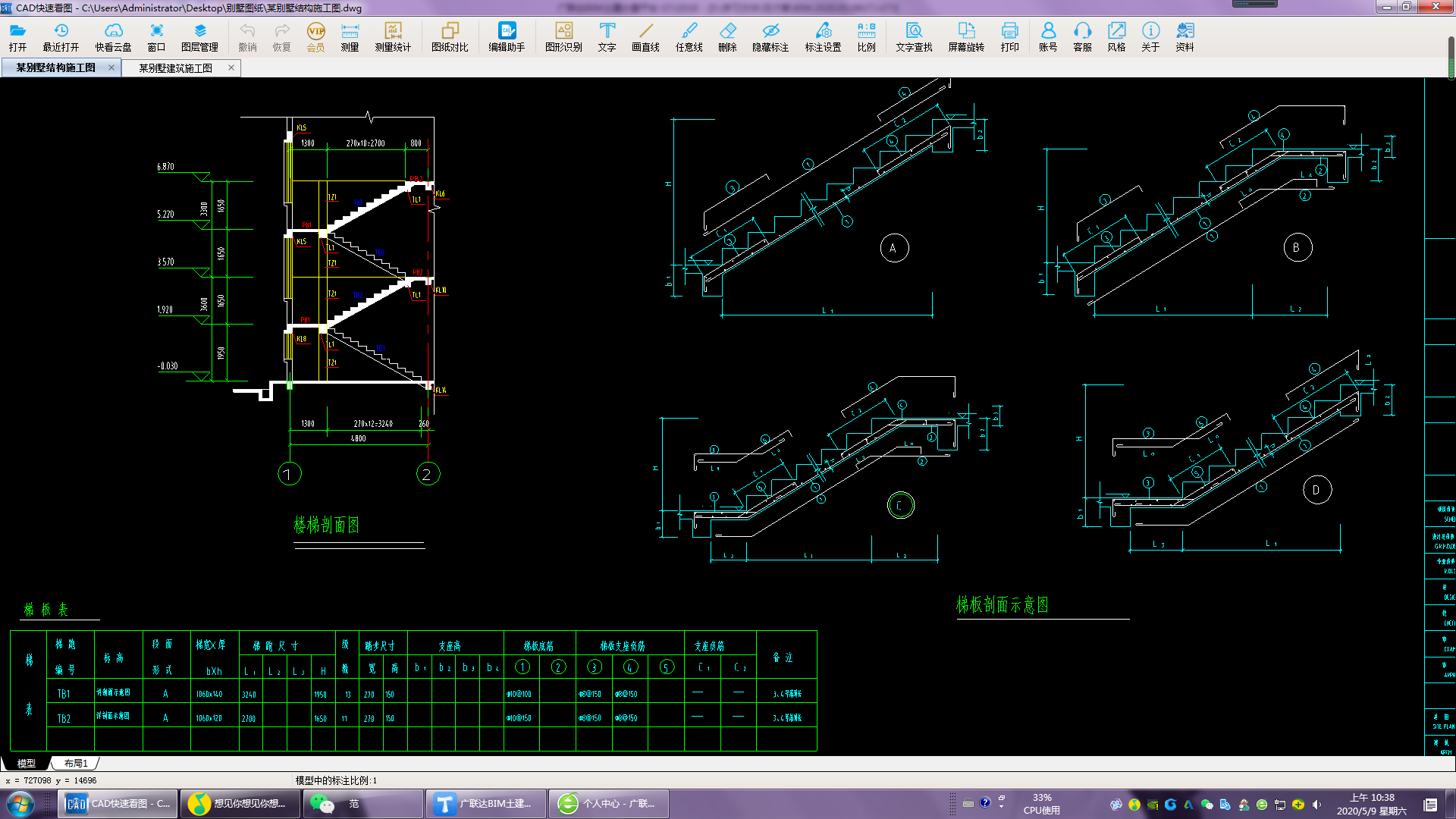This screenshot has width=1456, height=819.
Task: Select the 任意线 freehand line tool
Action: click(x=689, y=37)
